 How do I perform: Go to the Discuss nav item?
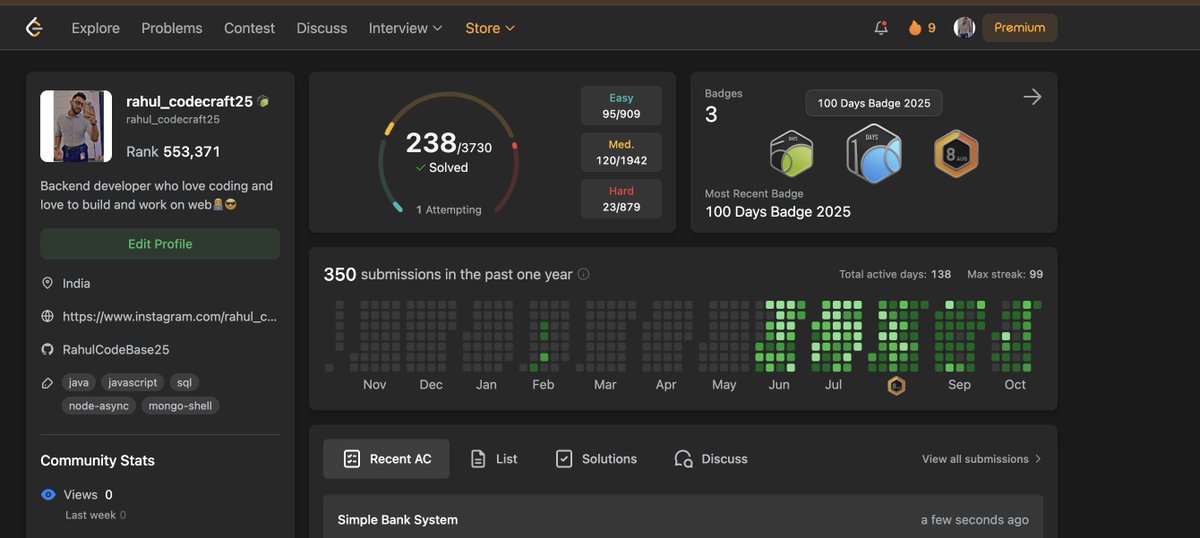(x=322, y=28)
